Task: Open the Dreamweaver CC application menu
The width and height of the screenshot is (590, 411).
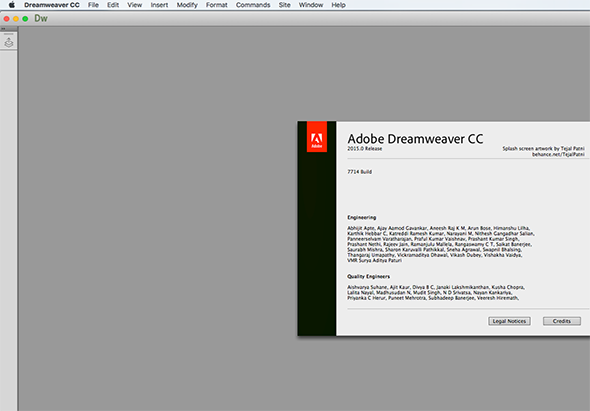Action: pyautogui.click(x=52, y=5)
